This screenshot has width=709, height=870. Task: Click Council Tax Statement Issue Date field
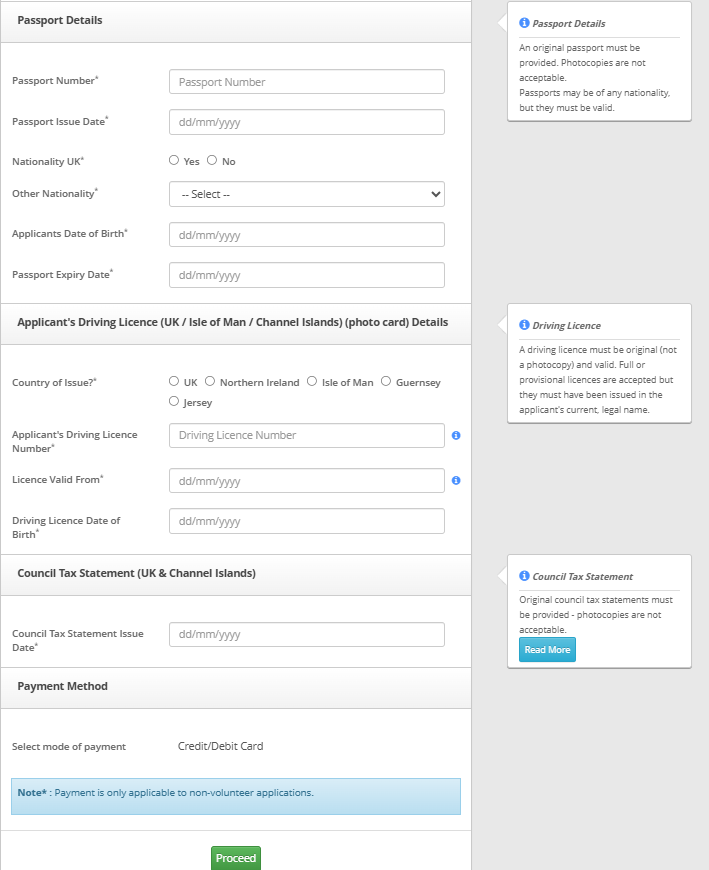(307, 634)
